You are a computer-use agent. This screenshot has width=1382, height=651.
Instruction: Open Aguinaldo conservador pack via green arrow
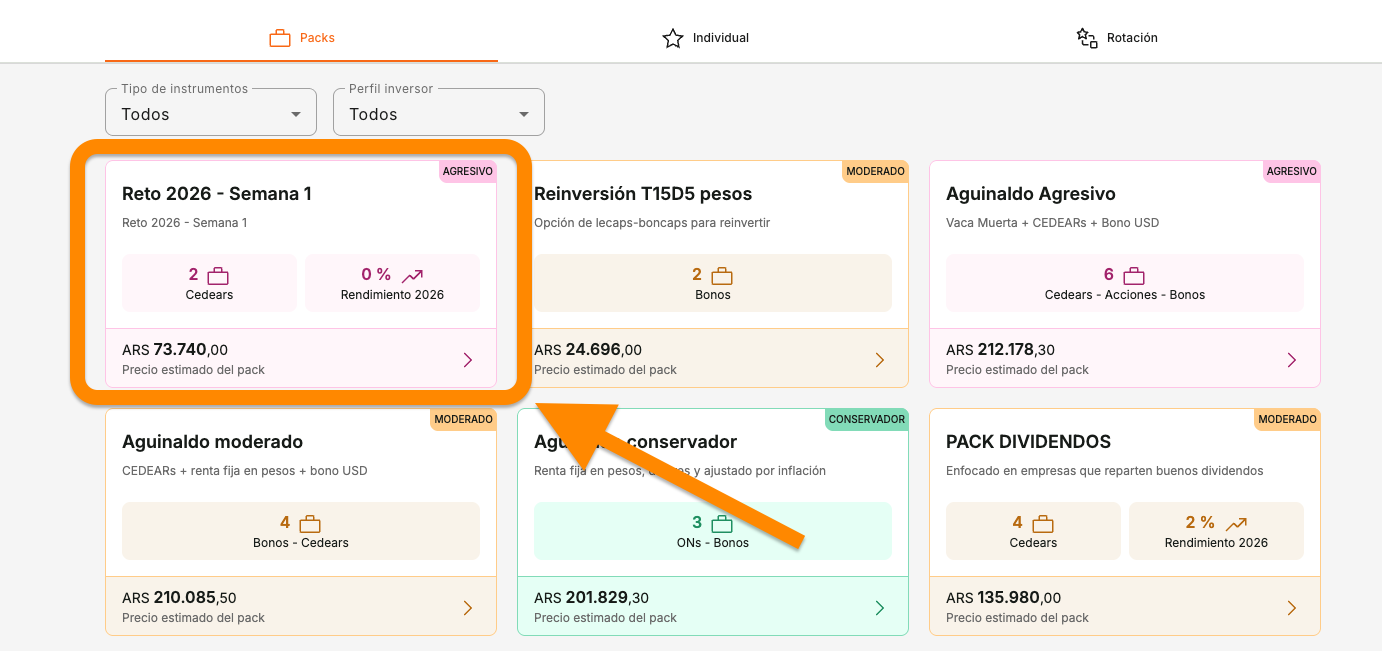tap(879, 607)
